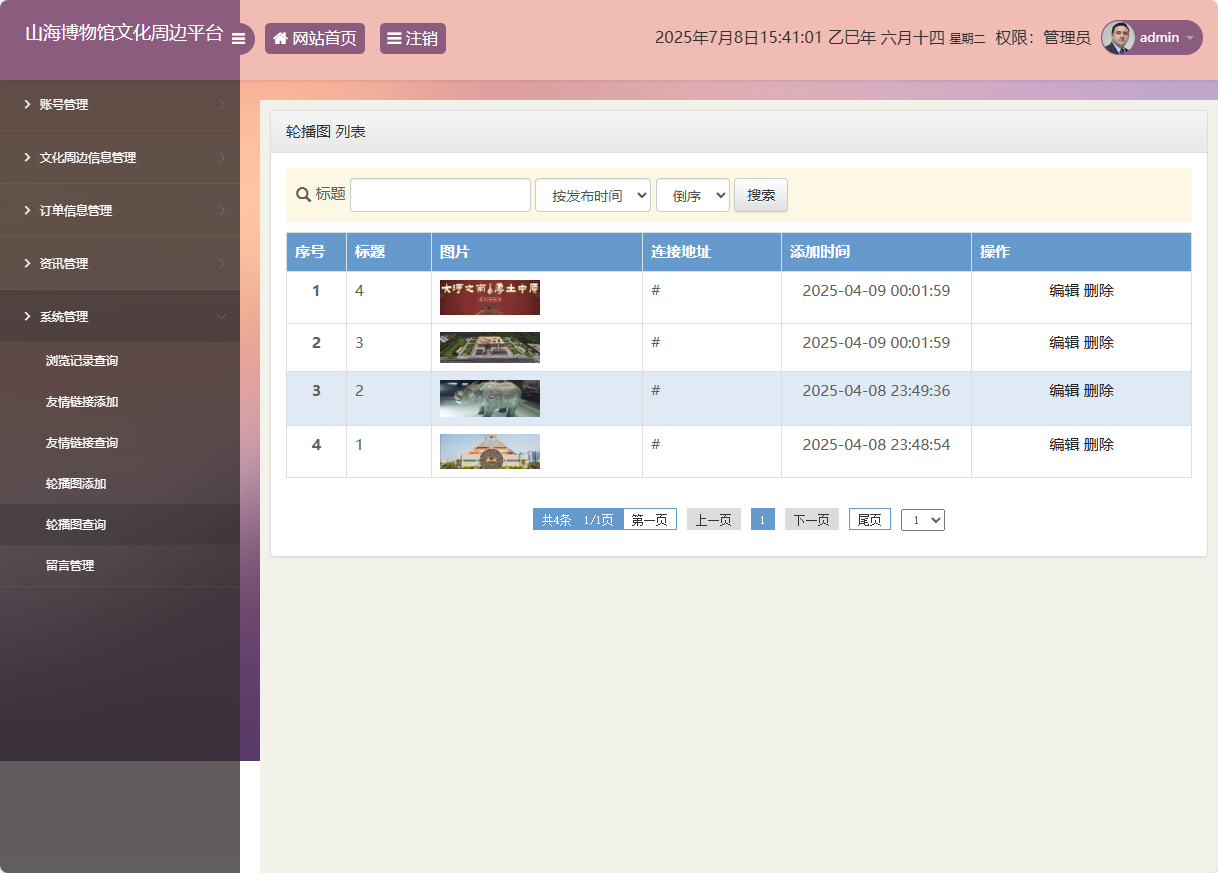
Task: Open the 按发布时间 sort dropdown
Action: [592, 194]
